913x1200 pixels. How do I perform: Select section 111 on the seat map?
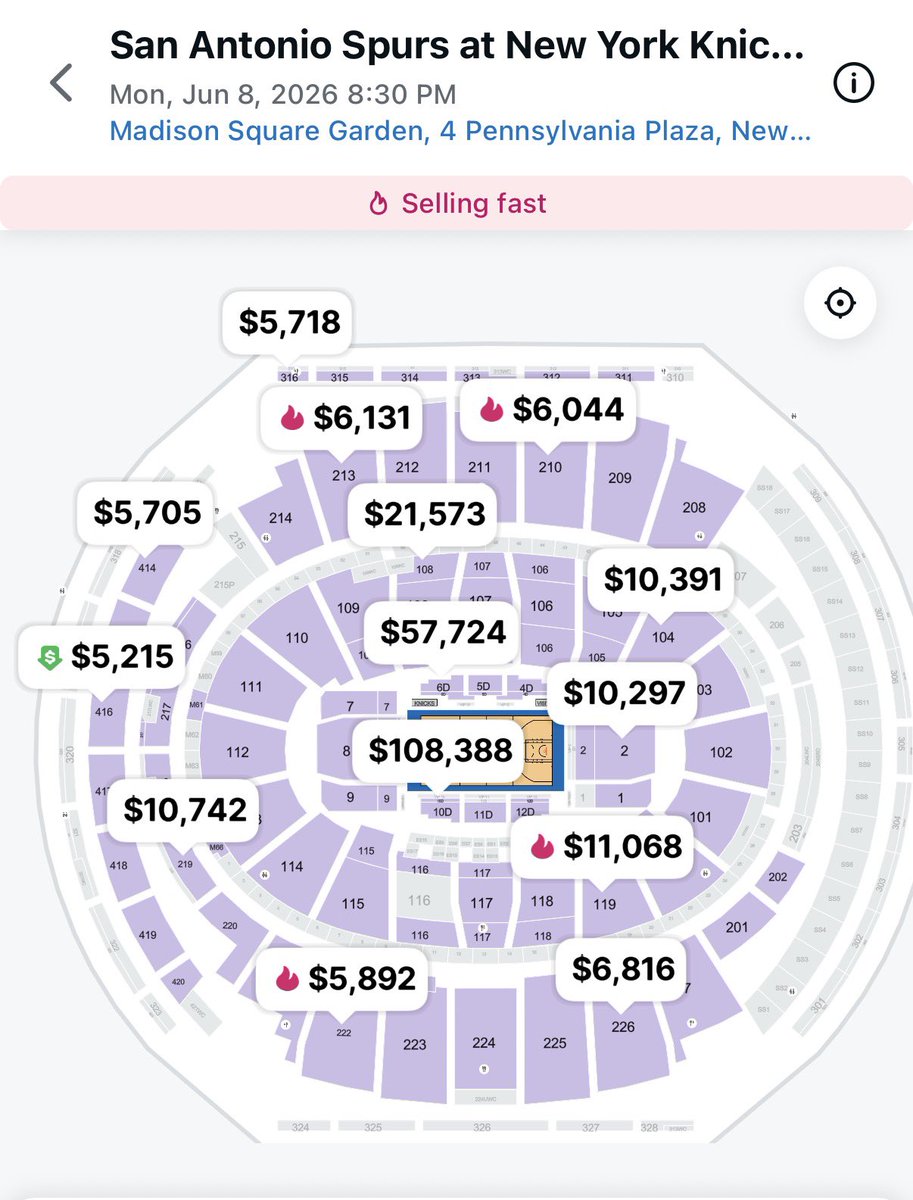pyautogui.click(x=251, y=687)
